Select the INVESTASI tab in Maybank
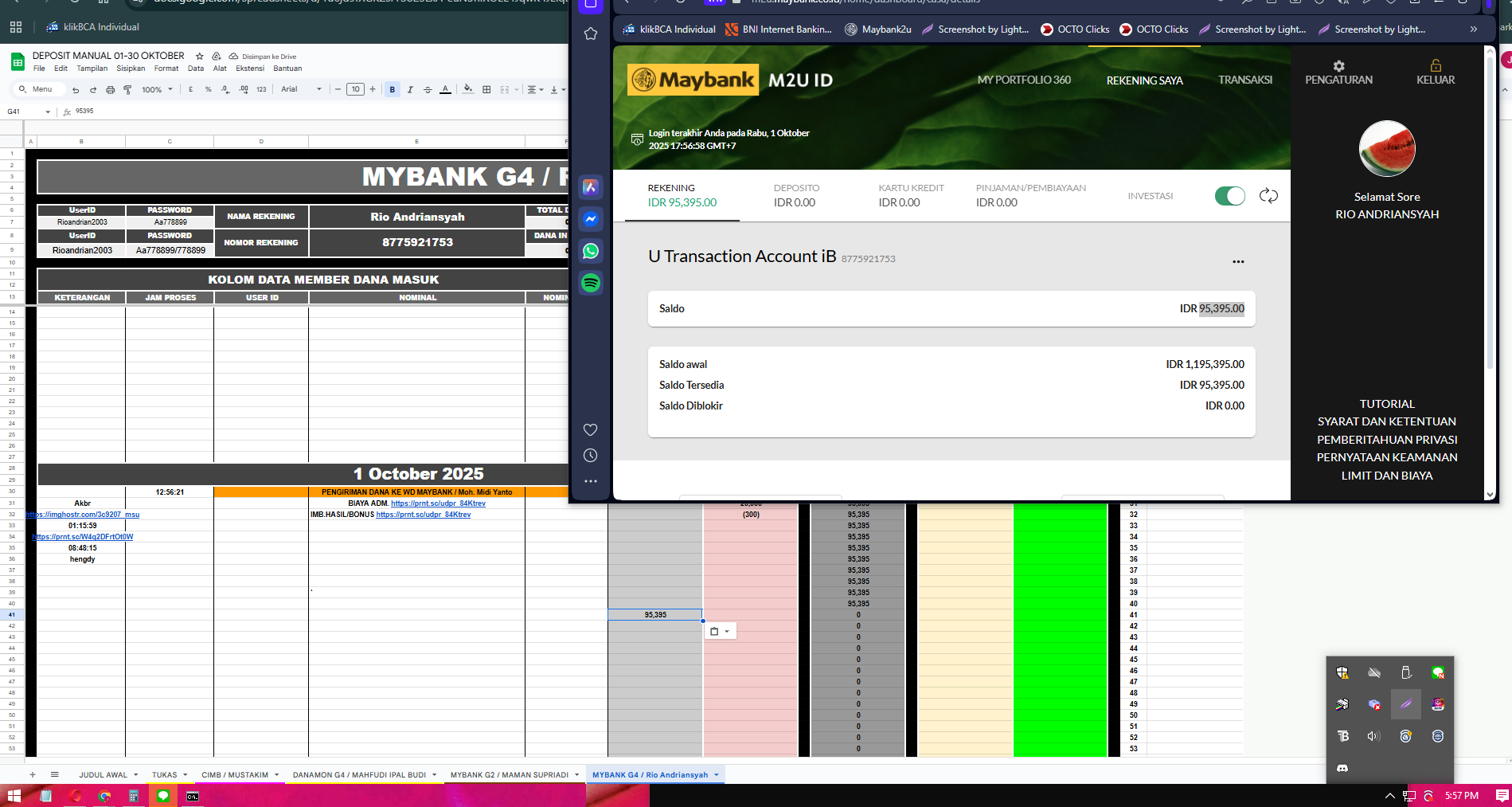The image size is (1512, 807). click(1150, 196)
